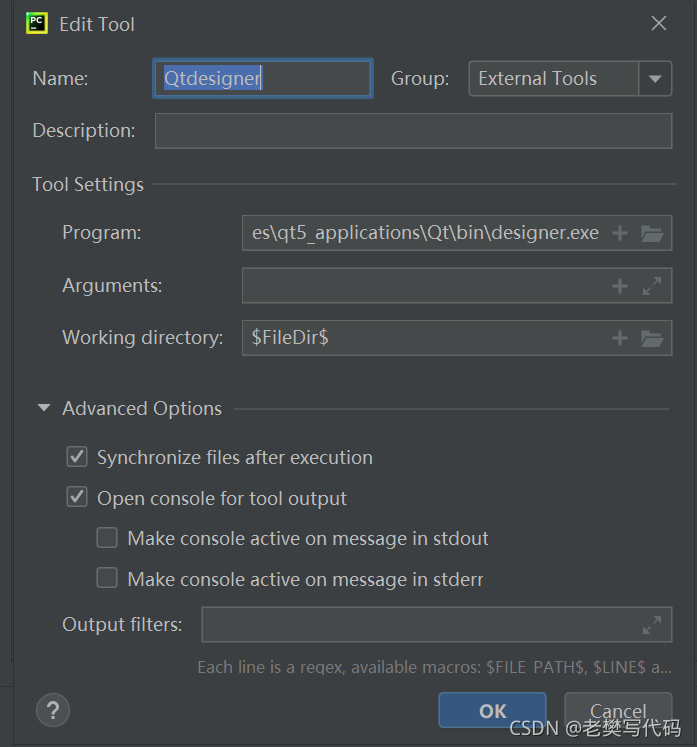The width and height of the screenshot is (697, 747).
Task: Disable Synchronize files after execution
Action: click(x=77, y=458)
